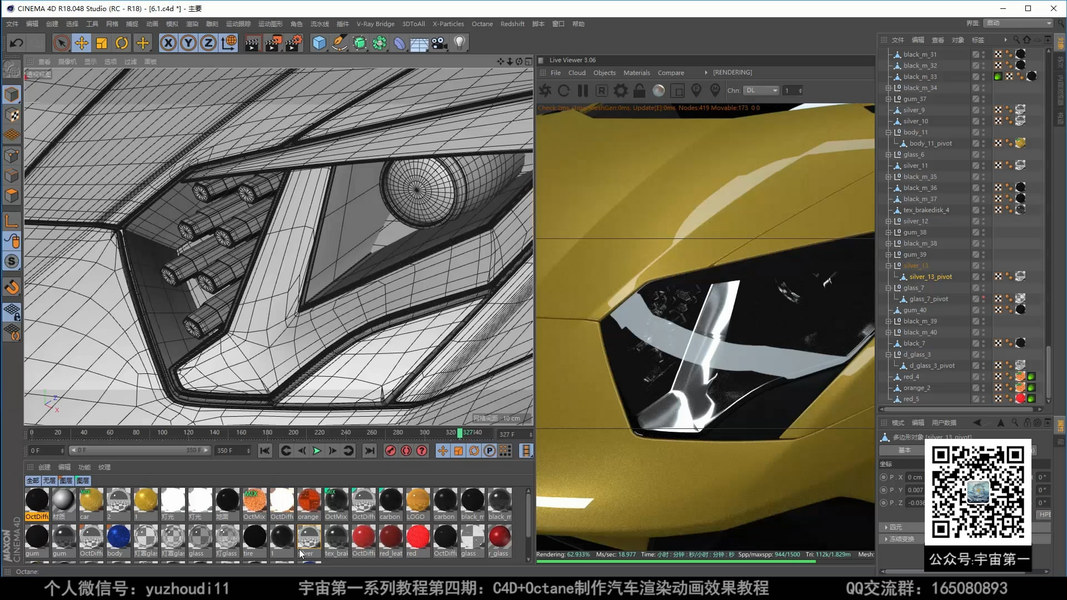Pause rendering in Live Viewer
1067x600 pixels.
coord(583,91)
